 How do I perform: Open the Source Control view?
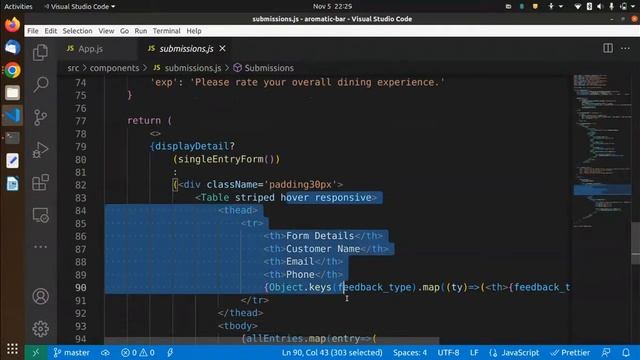[40, 118]
